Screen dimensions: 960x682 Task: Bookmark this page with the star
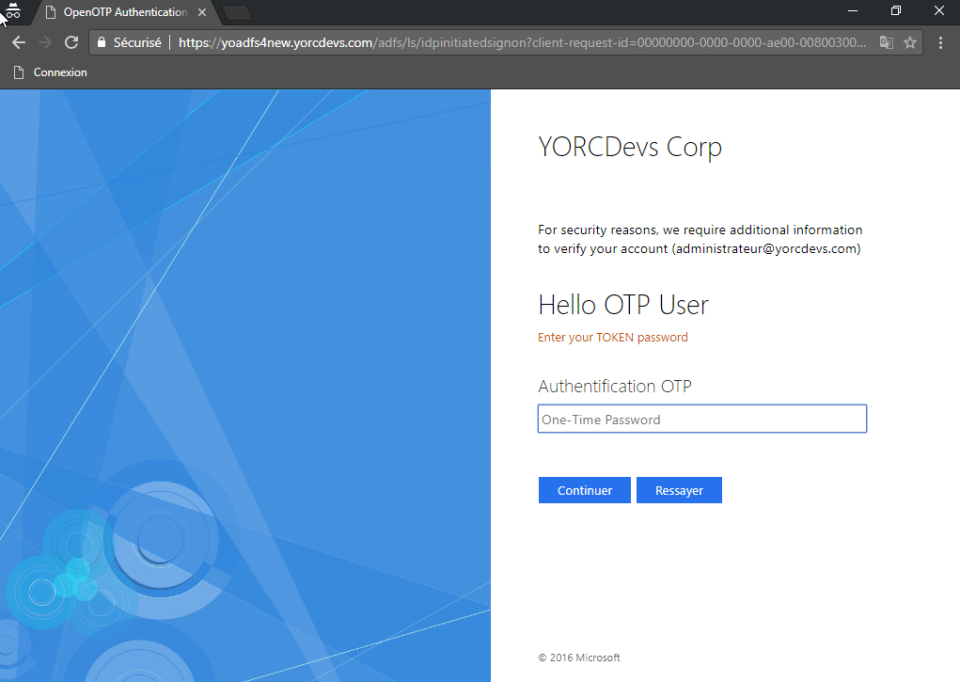(910, 42)
